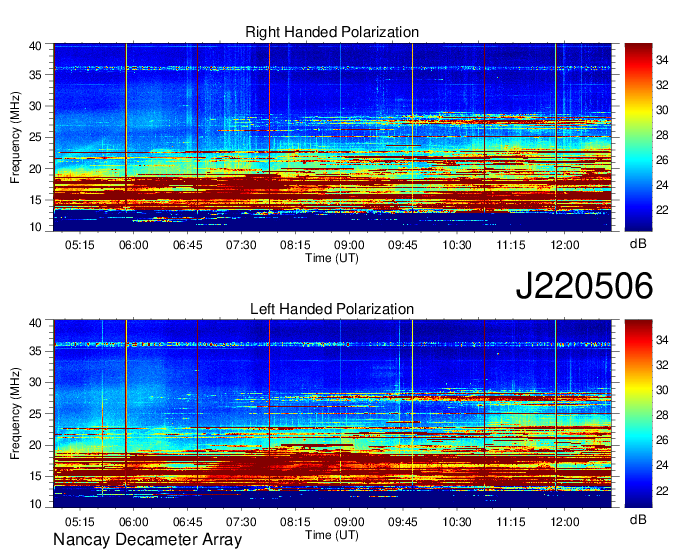The width and height of the screenshot is (680, 552).
Task: Click the "dB" unit under the Right Handed colorbar
Action: (638, 244)
